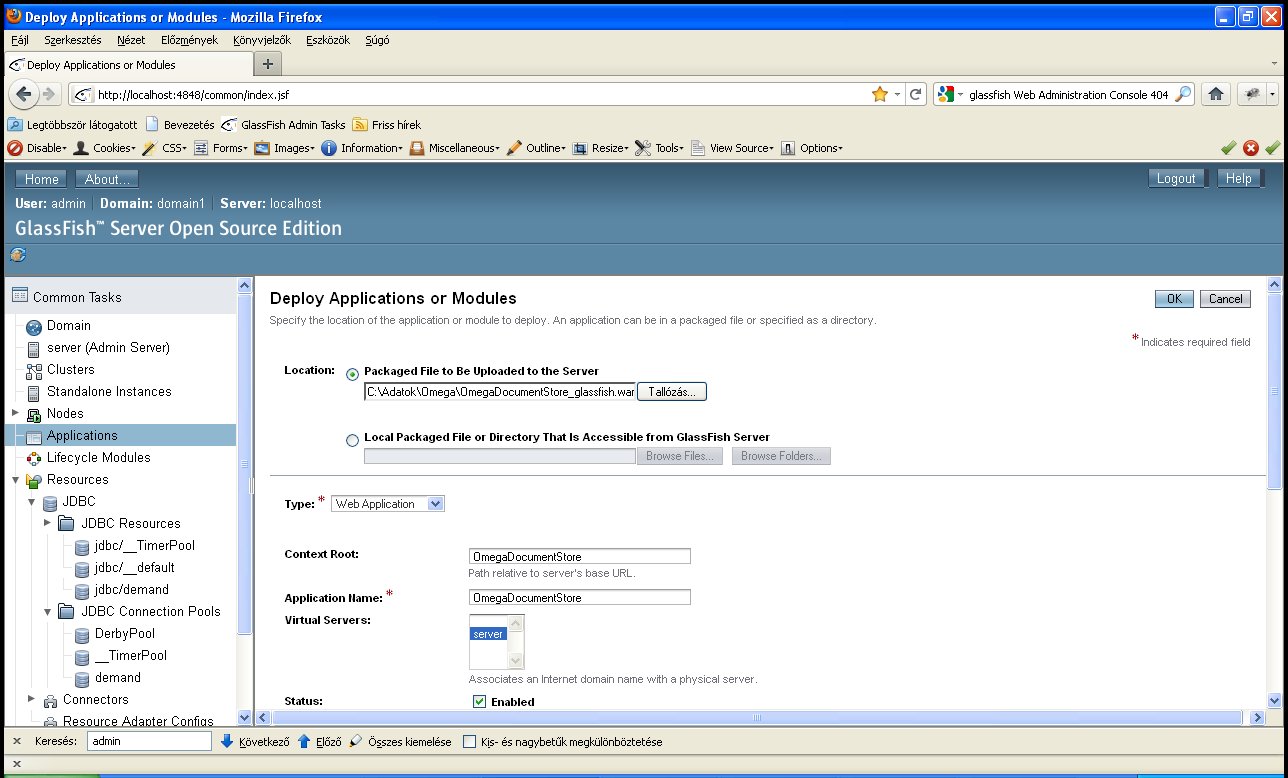
Task: Close the find bar with X
Action: pos(16,742)
